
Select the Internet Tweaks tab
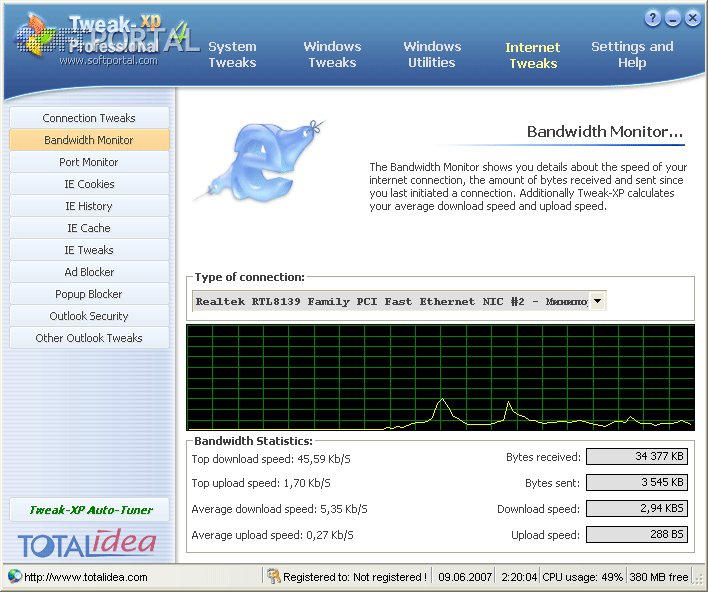click(533, 55)
